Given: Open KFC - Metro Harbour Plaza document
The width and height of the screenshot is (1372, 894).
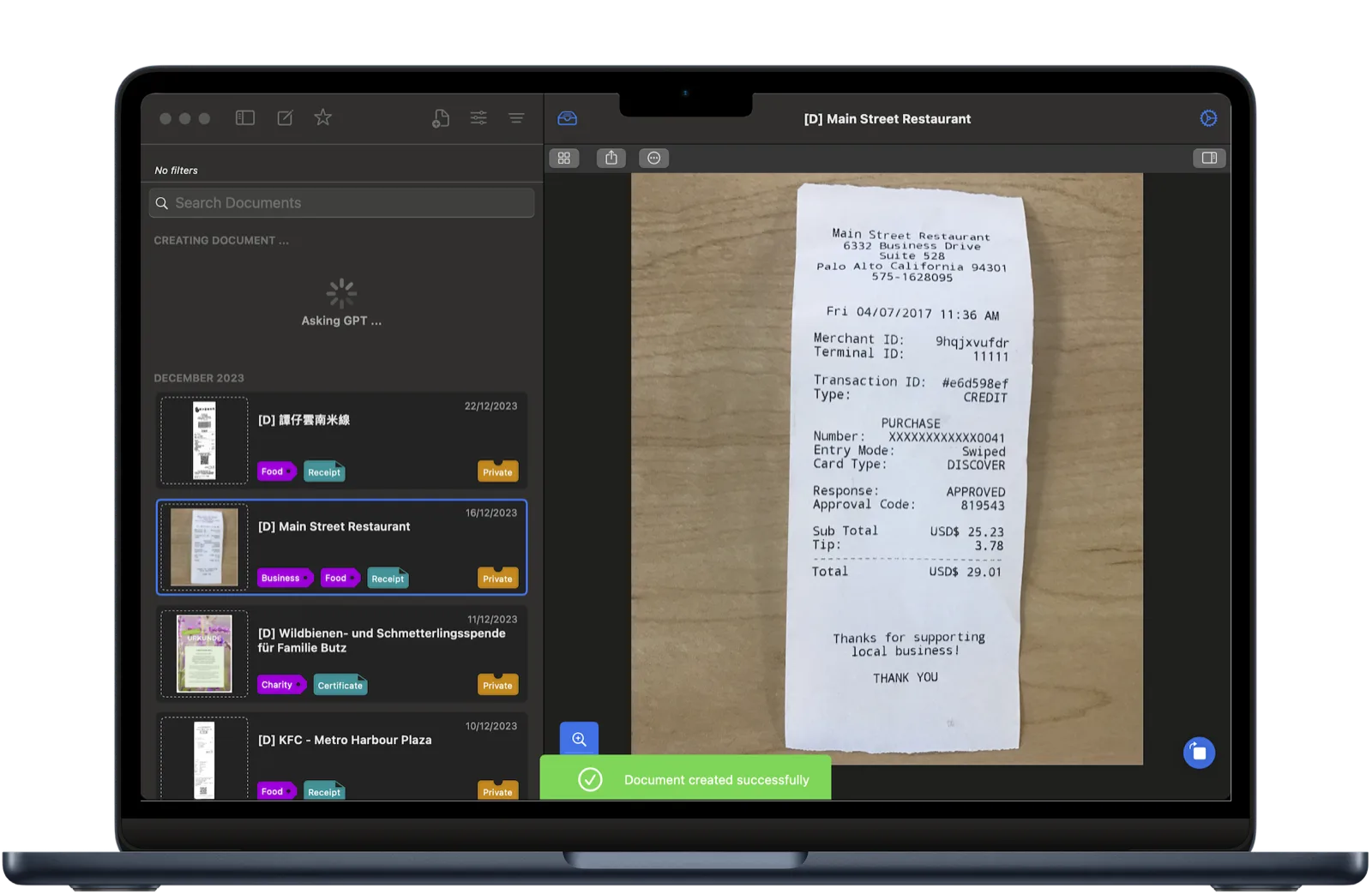Looking at the screenshot, I should coord(341,758).
